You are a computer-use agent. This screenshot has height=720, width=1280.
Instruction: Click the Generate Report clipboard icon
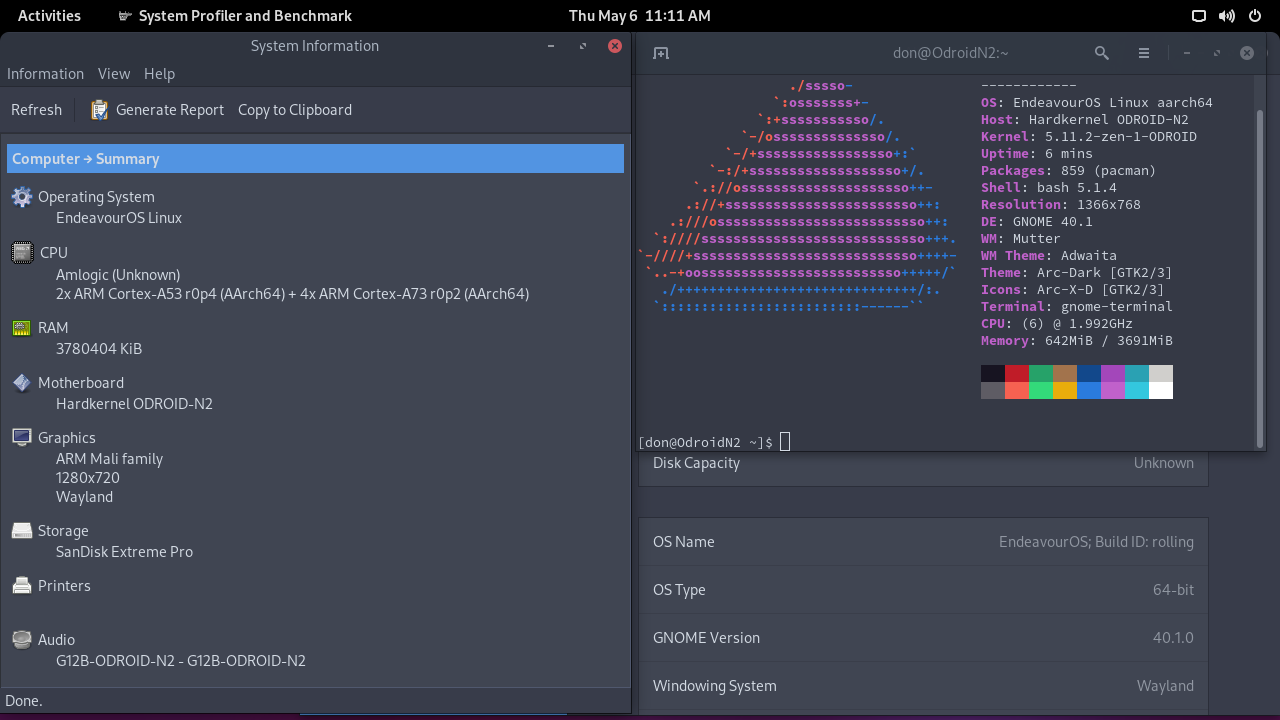(x=99, y=110)
